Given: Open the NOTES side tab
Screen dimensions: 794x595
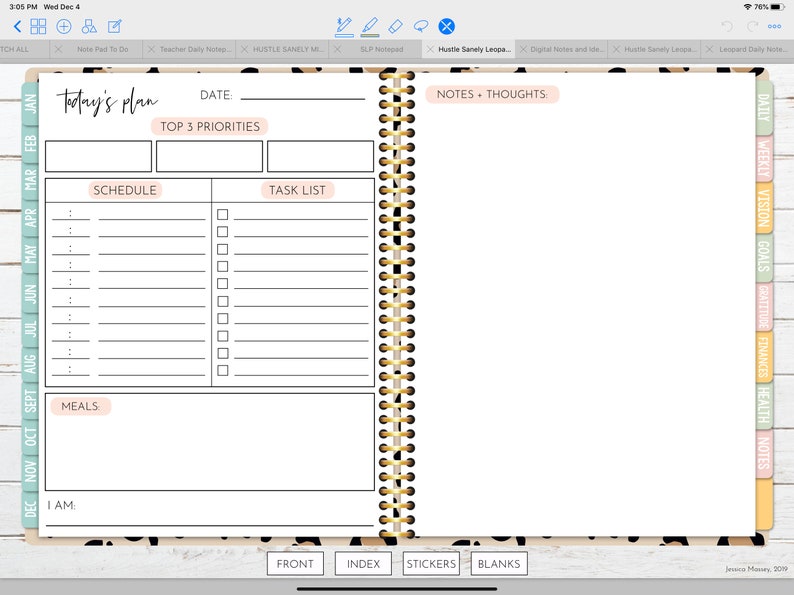Looking at the screenshot, I should tap(764, 453).
